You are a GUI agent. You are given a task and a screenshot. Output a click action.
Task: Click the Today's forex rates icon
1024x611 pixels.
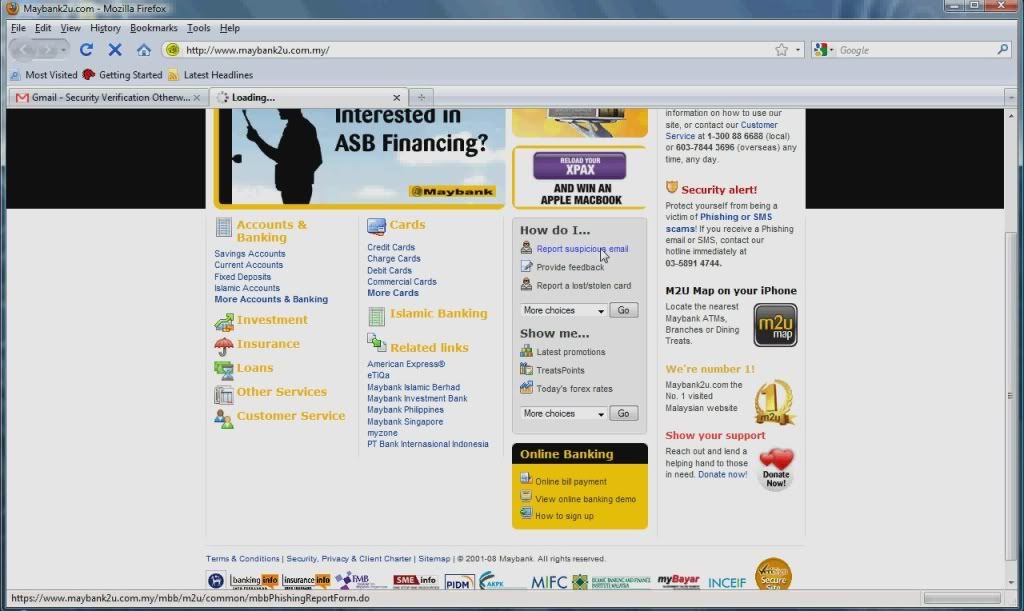tap(526, 387)
